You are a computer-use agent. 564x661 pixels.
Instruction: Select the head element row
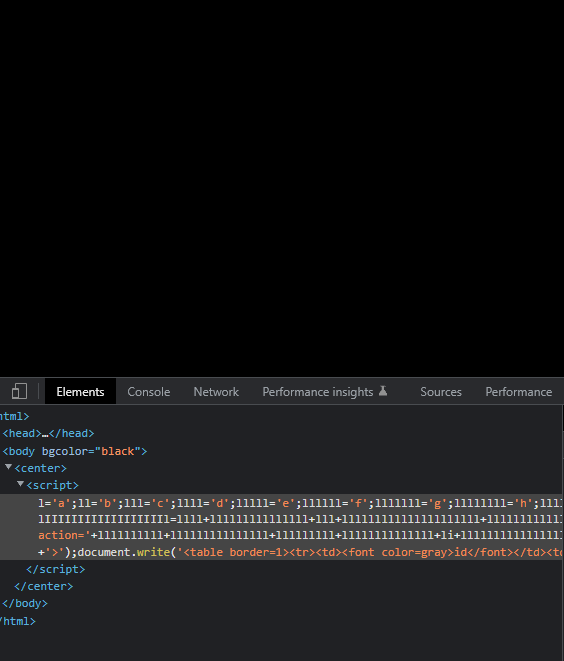[48, 433]
